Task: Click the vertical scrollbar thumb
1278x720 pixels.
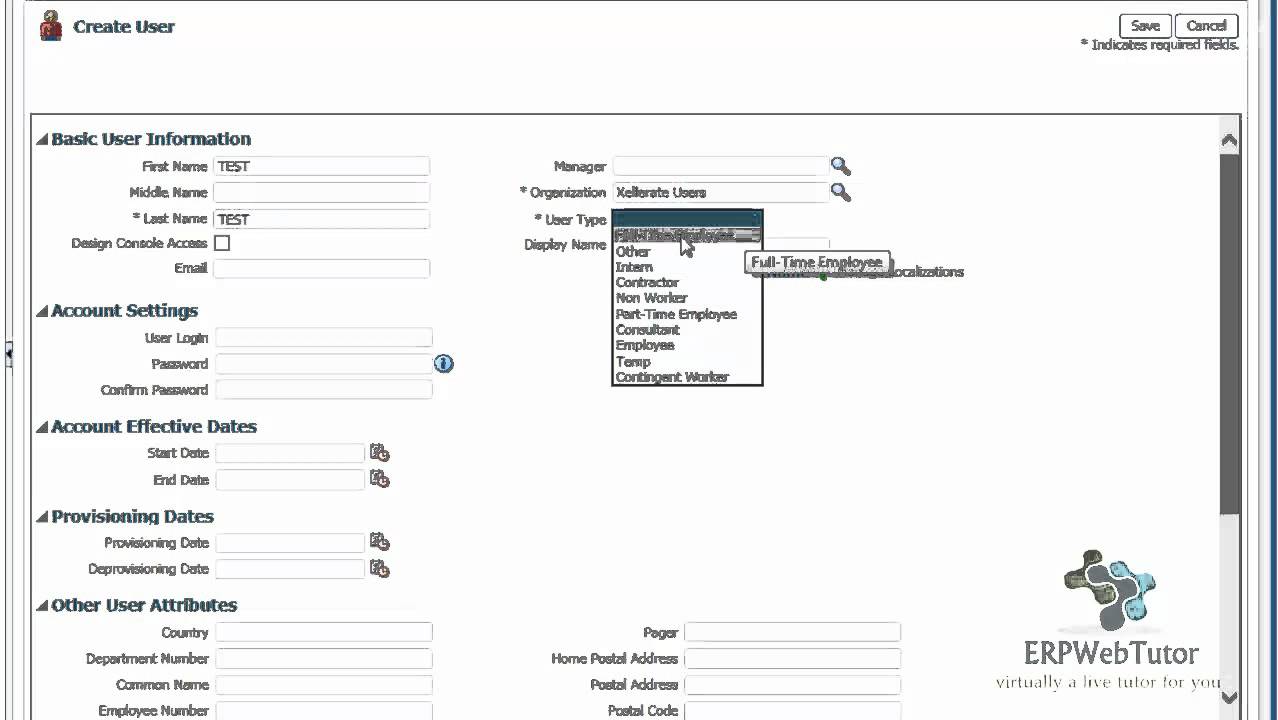Action: (1229, 335)
